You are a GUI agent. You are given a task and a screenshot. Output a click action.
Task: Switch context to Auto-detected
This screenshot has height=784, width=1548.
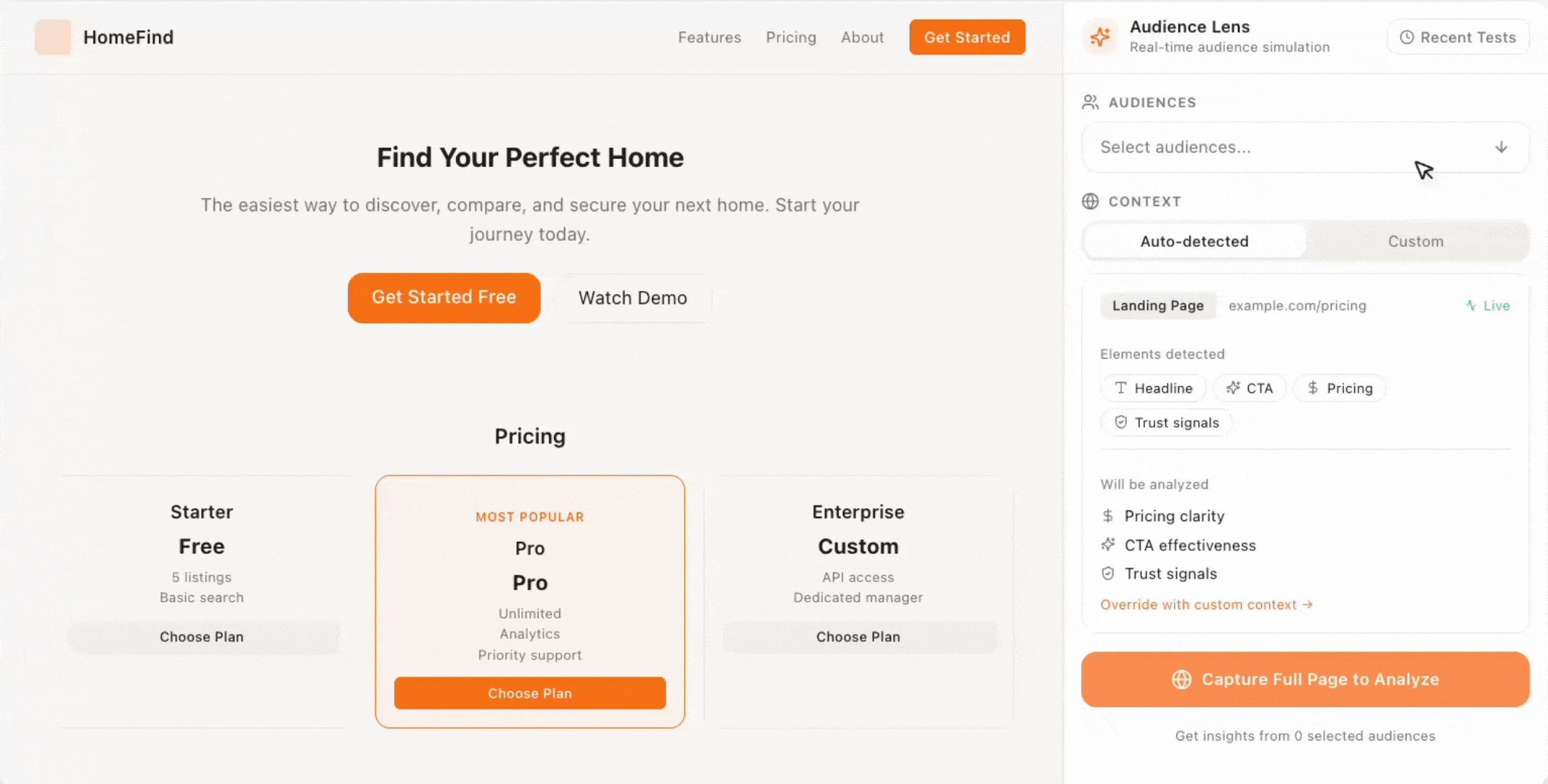[x=1194, y=241]
